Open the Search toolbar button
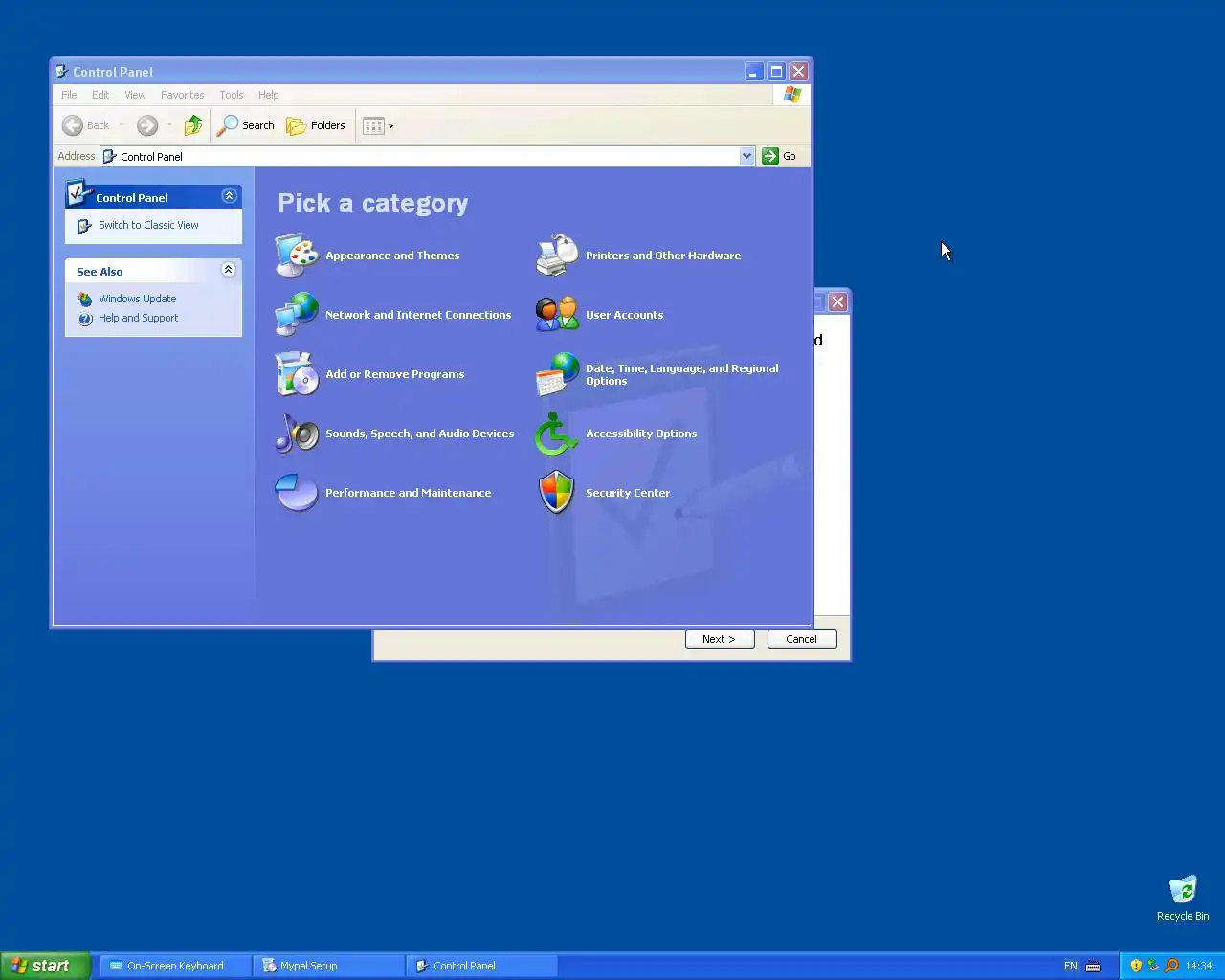Image resolution: width=1225 pixels, height=980 pixels. pos(246,125)
